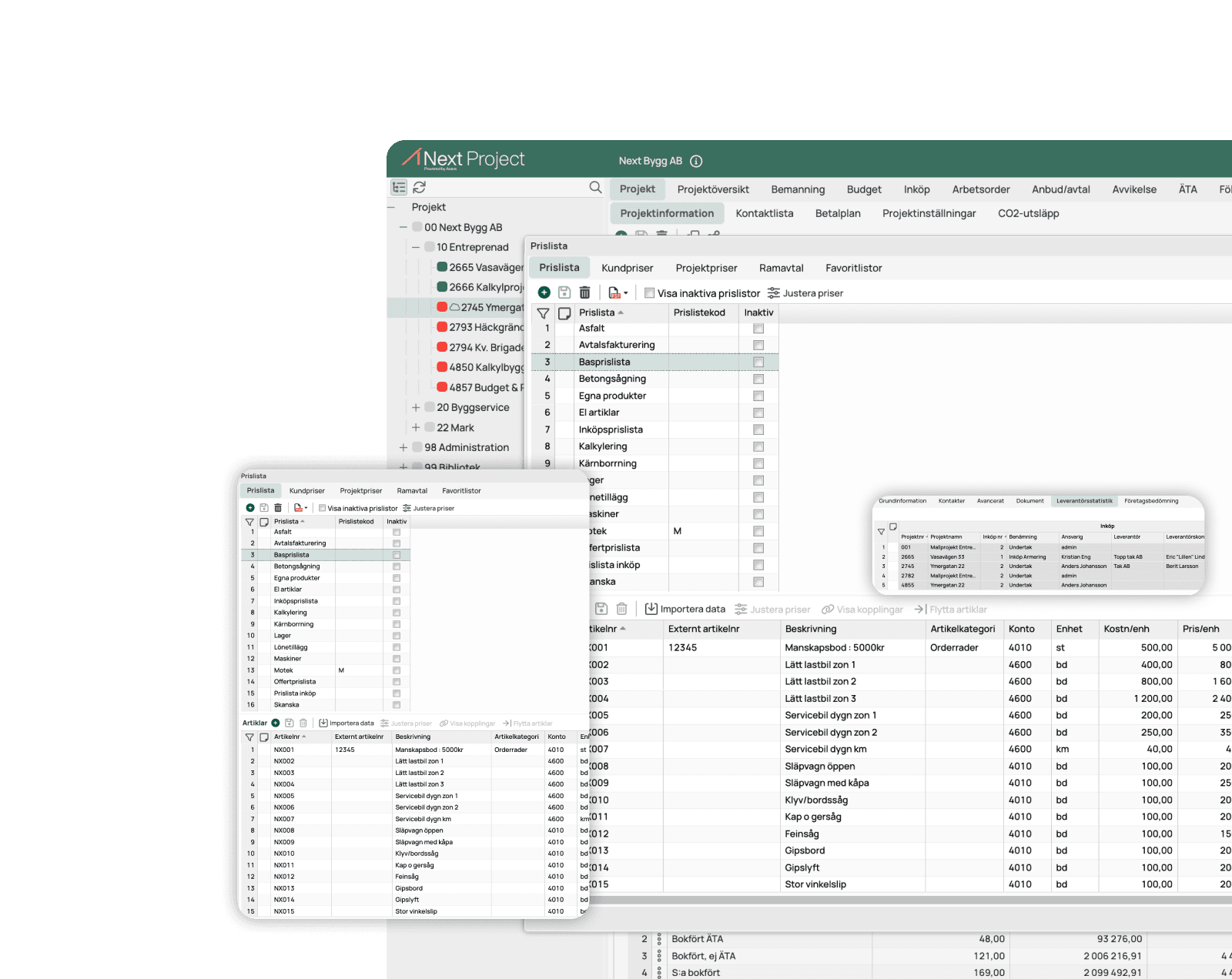Image resolution: width=1232 pixels, height=979 pixels.
Task: Add new price list in large Prislista window
Action: [544, 292]
